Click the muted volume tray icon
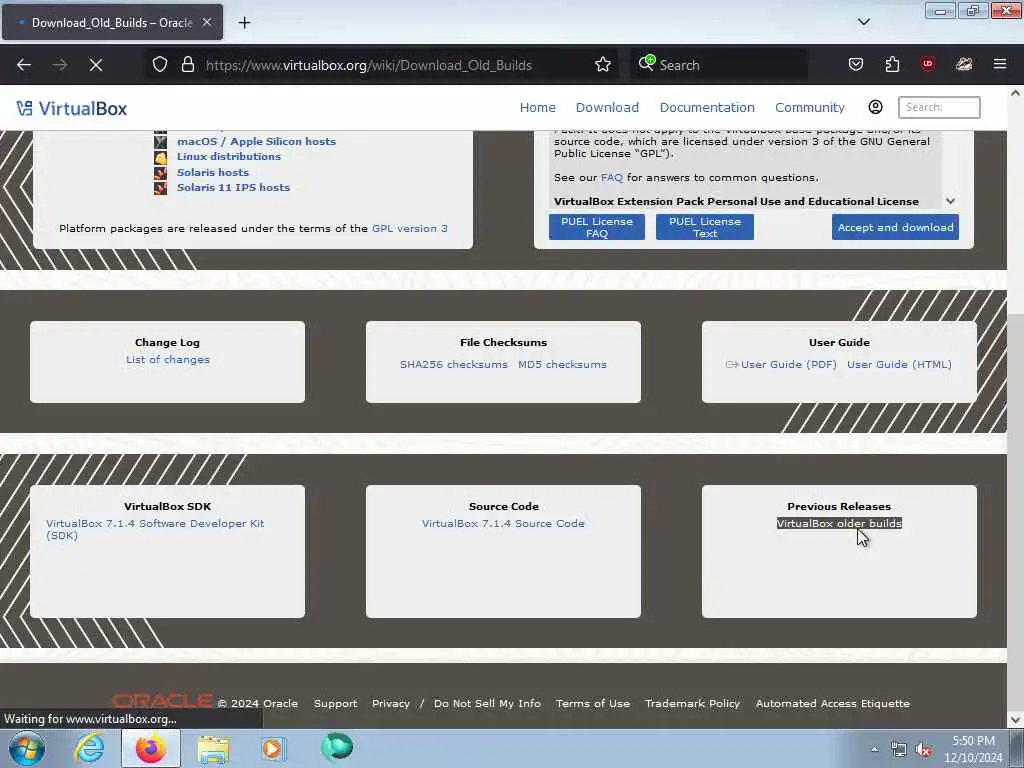Image resolution: width=1024 pixels, height=768 pixels. point(923,750)
